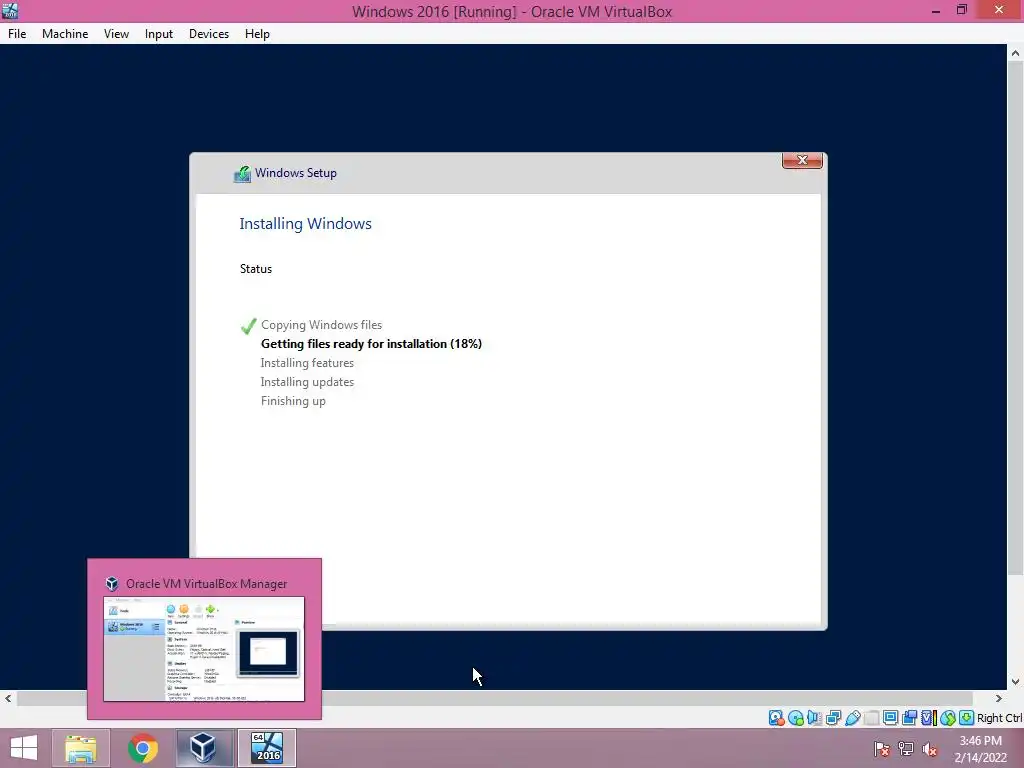
Task: Click the muted speaker tray icon
Action: pyautogui.click(x=930, y=749)
